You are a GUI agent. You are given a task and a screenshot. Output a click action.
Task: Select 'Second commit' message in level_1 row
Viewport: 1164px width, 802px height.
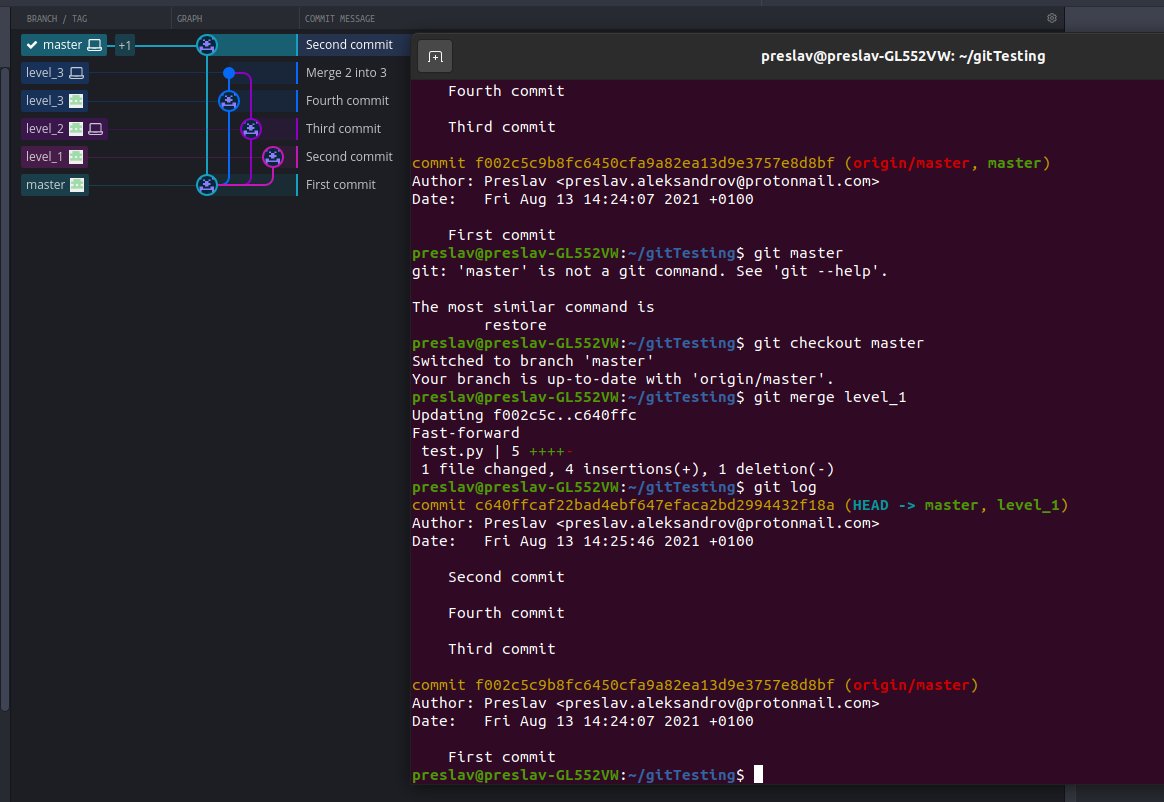coord(349,157)
